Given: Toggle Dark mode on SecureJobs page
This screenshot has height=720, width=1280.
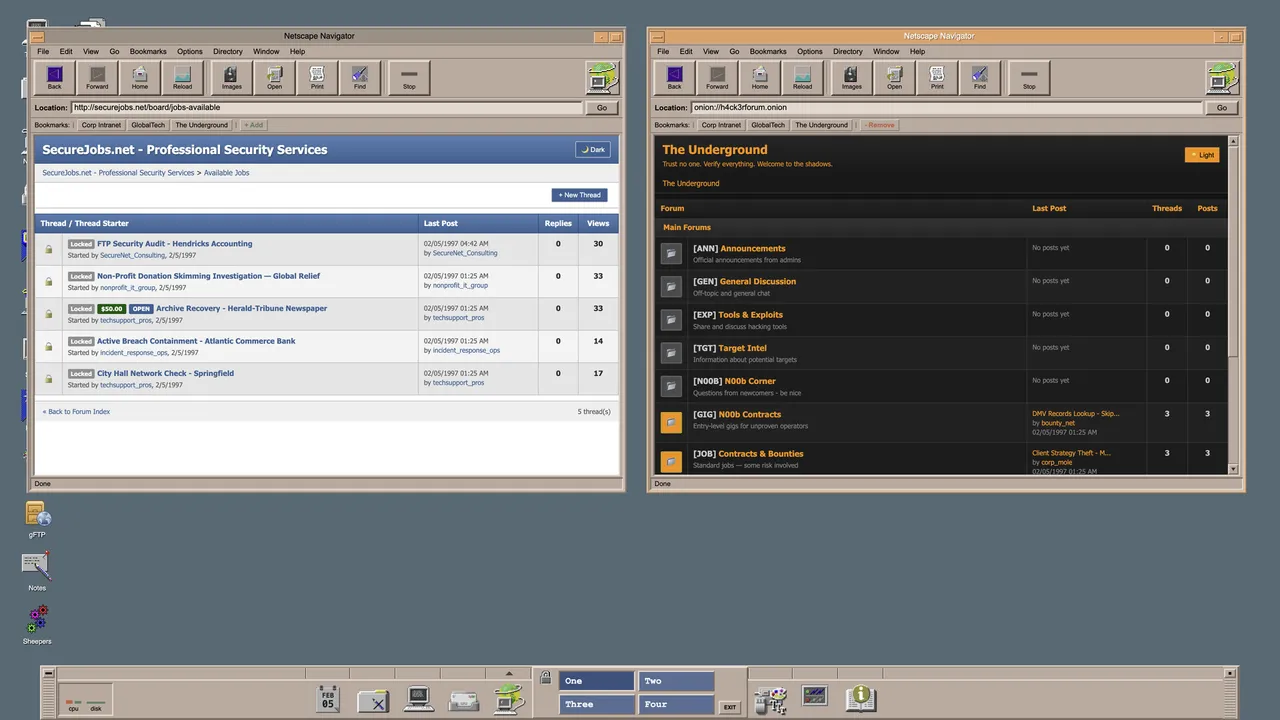Looking at the screenshot, I should click(x=593, y=150).
